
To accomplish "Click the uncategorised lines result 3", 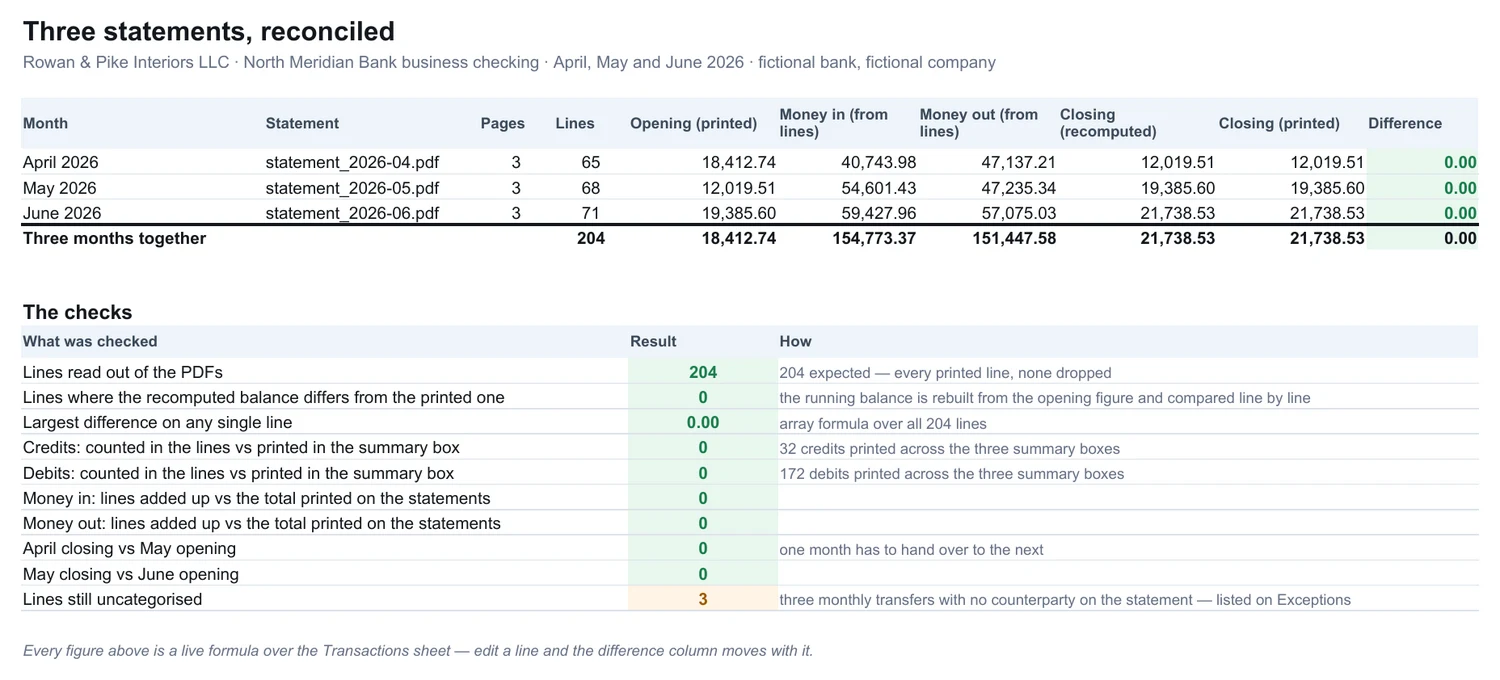I will [703, 599].
